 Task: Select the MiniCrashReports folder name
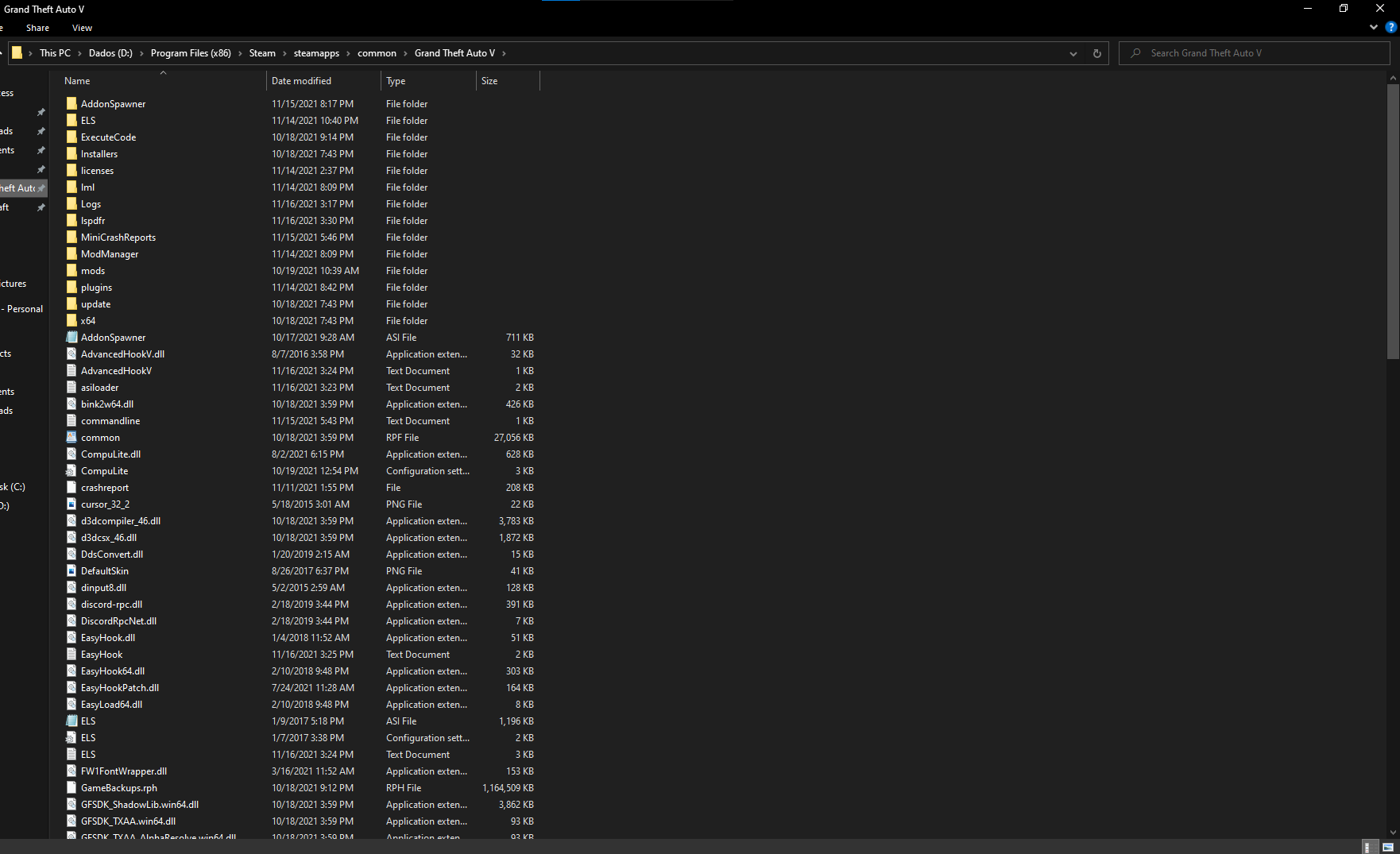118,238
